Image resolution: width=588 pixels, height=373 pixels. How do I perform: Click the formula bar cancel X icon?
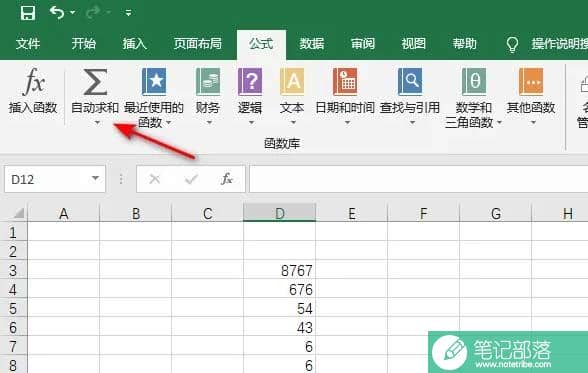[x=154, y=179]
